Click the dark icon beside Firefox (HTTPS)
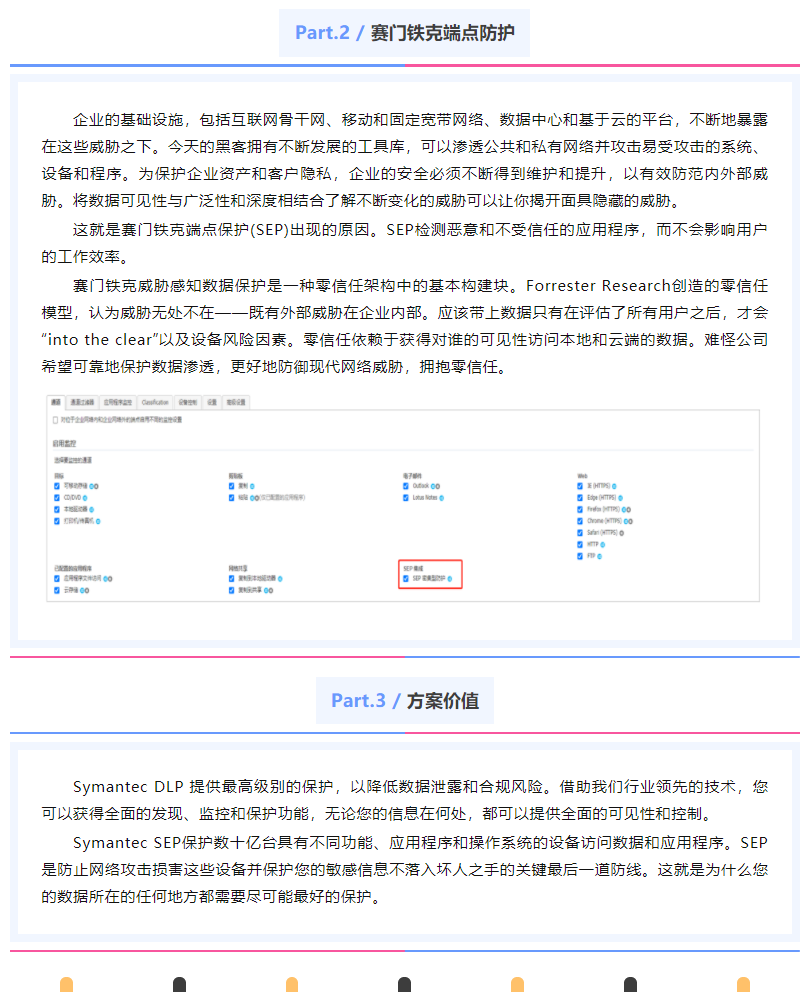 coord(629,509)
